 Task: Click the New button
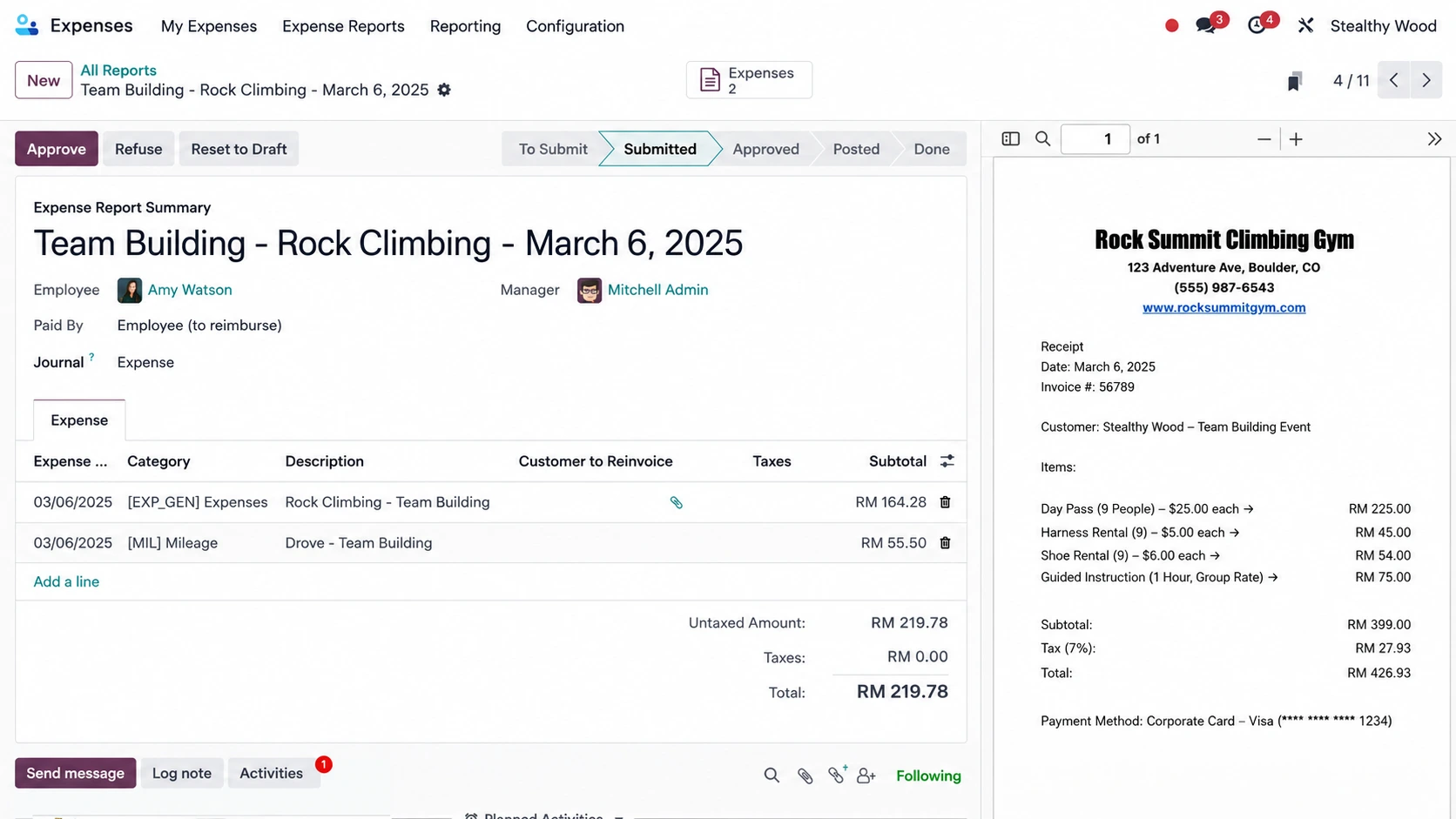tap(44, 80)
